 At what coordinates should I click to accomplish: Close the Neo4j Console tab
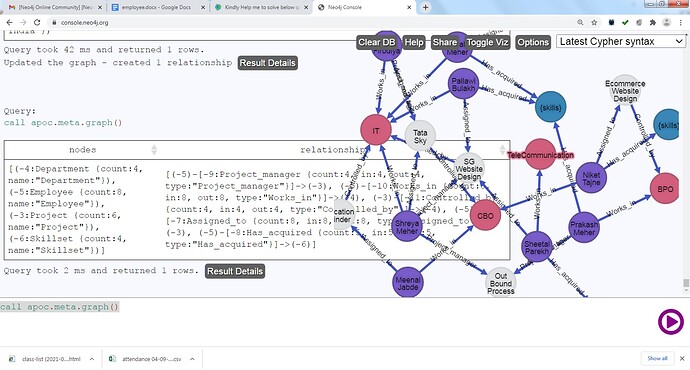click(409, 7)
